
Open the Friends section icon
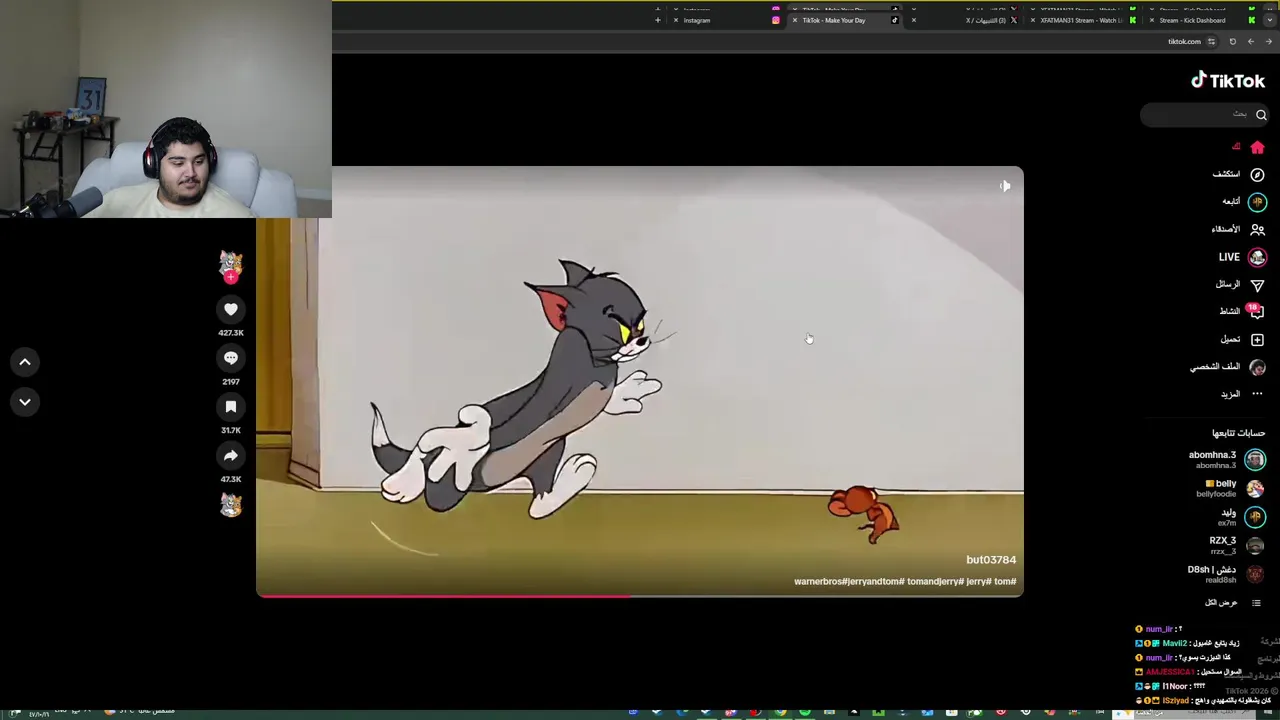[x=1257, y=229]
